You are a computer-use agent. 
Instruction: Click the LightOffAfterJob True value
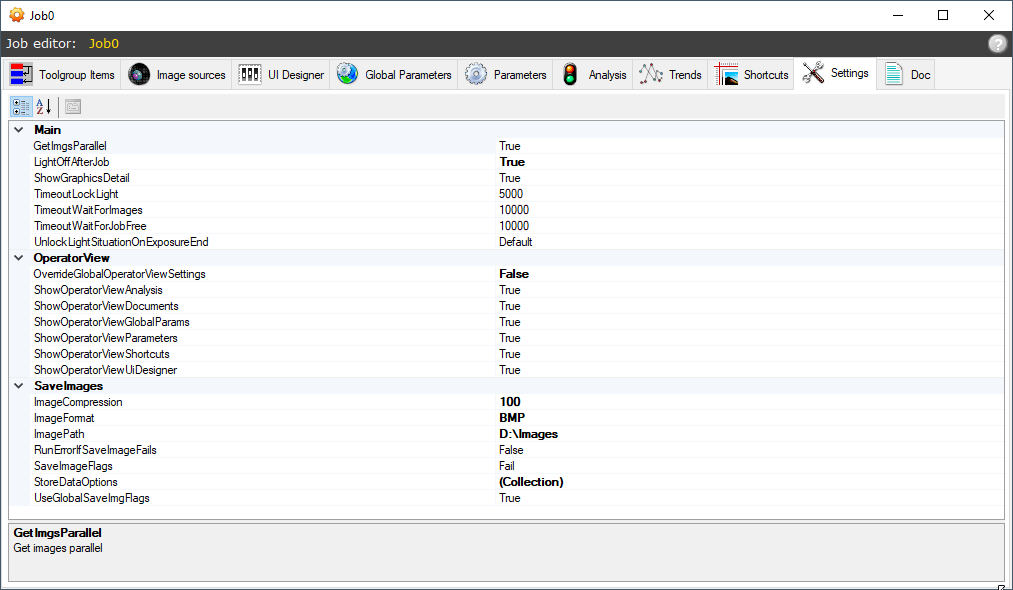click(x=512, y=162)
